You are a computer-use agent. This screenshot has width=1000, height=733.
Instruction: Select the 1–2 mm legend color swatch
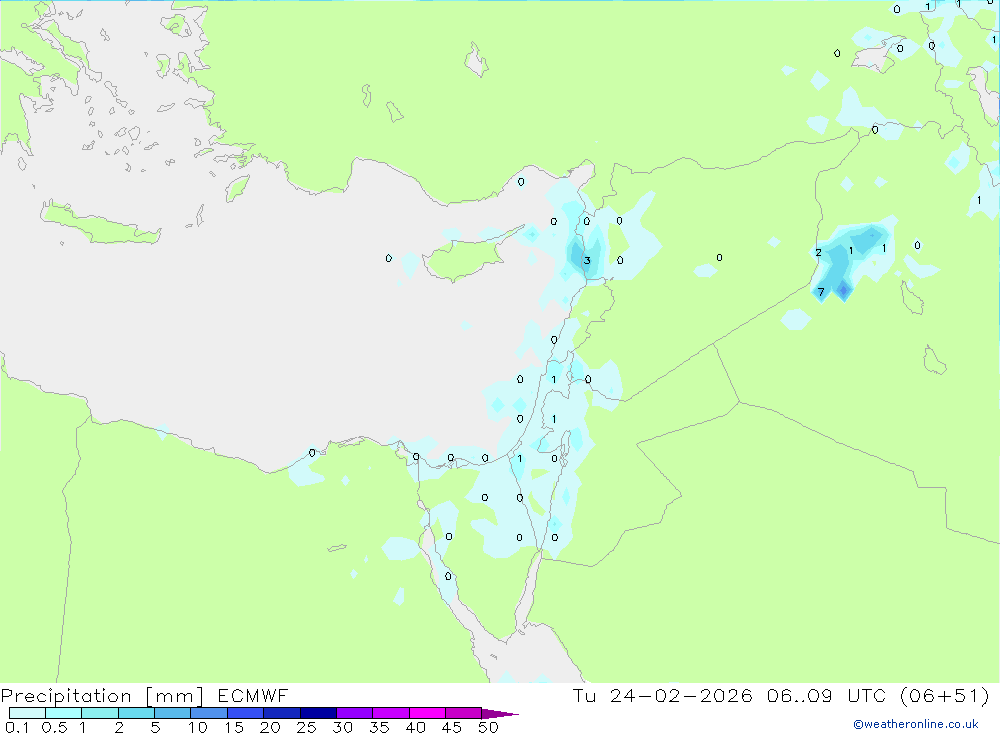coord(99,713)
